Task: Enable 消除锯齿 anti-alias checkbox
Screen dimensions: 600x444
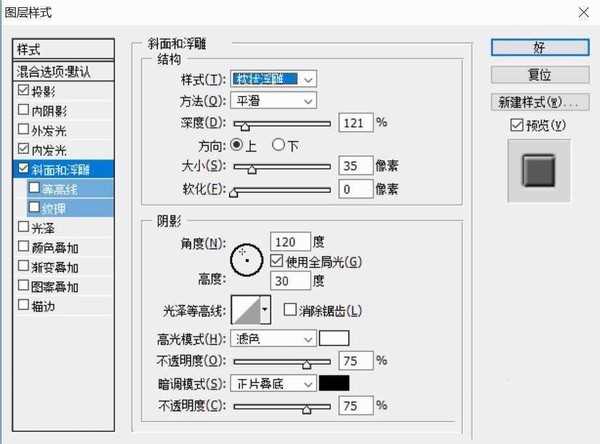Action: click(x=290, y=311)
